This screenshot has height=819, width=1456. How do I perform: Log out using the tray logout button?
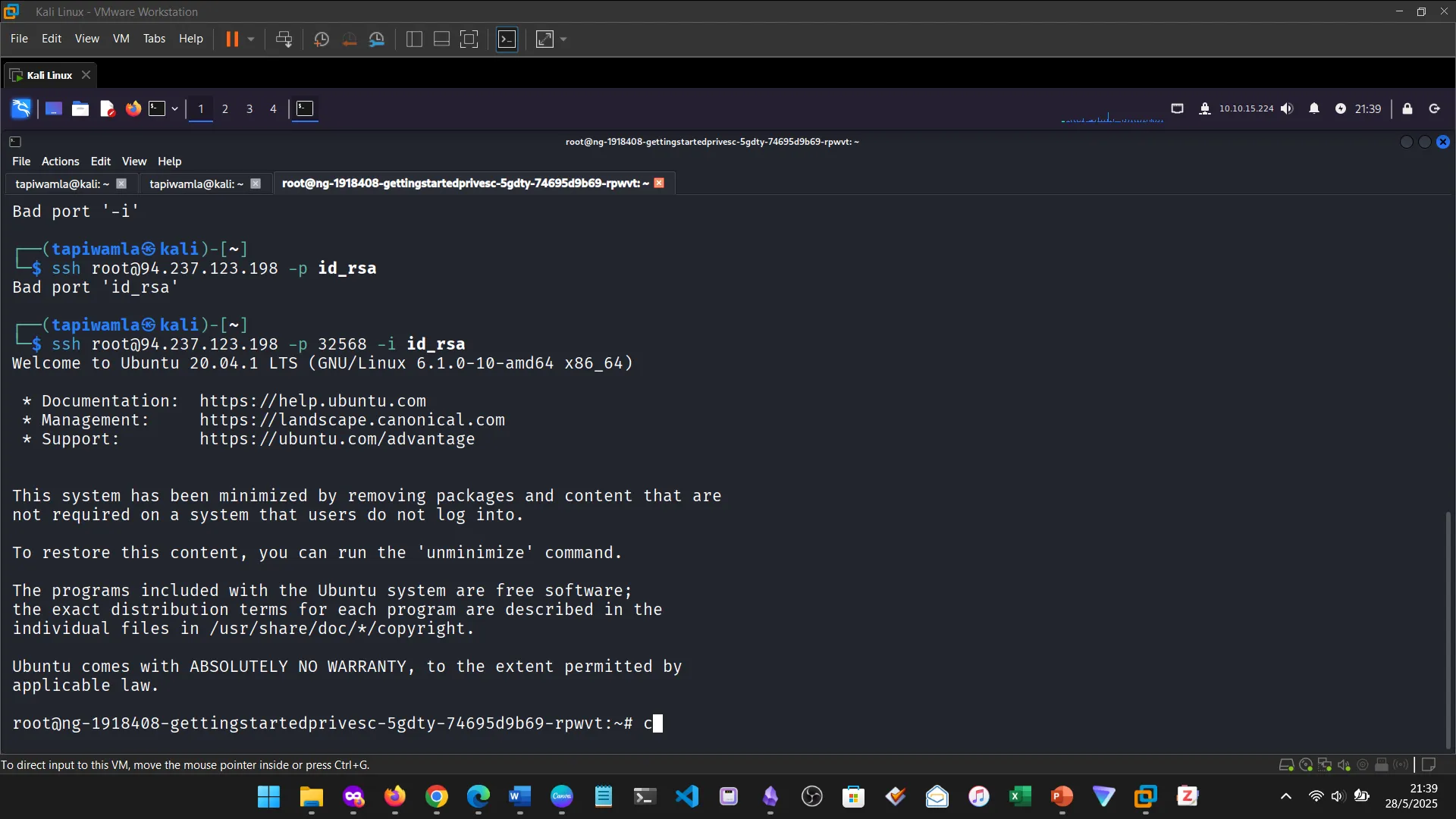1434,108
